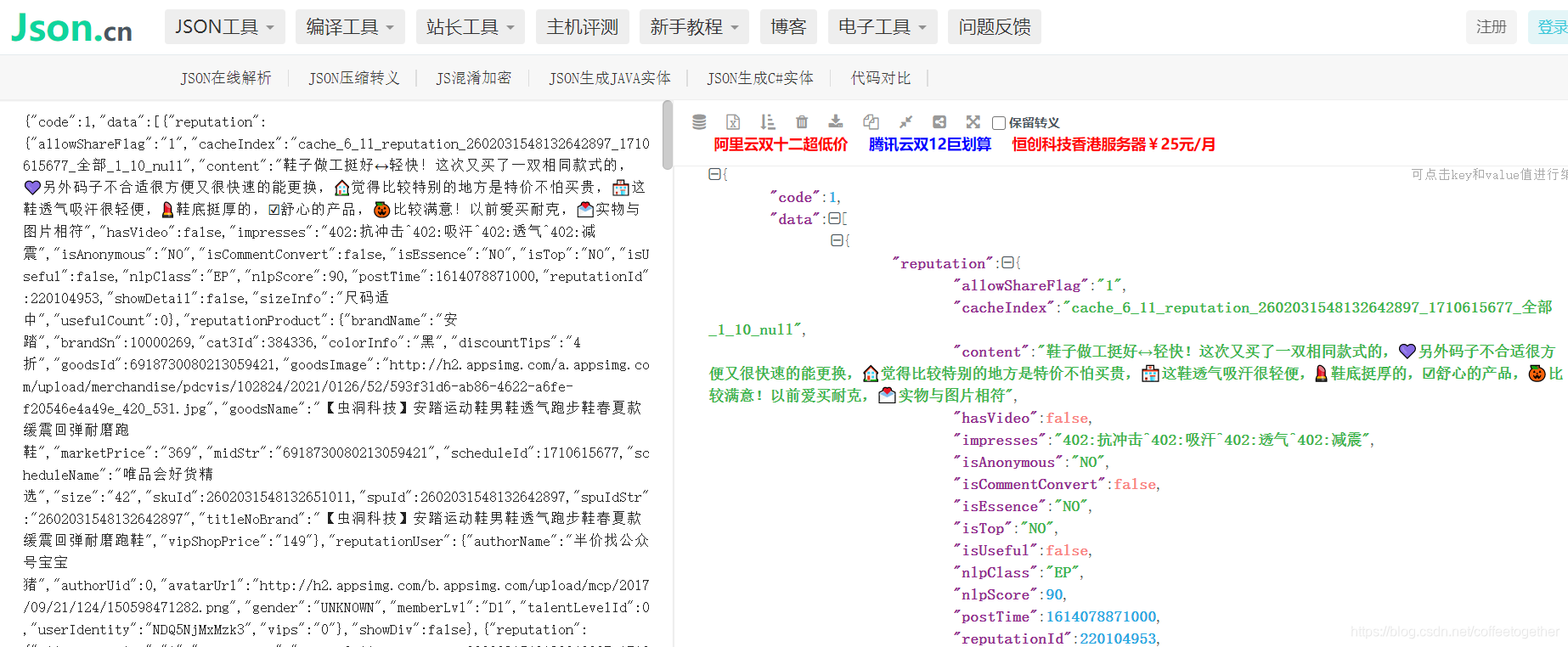Click the Json.cn logo
This screenshot has height=647, width=1568.
(72, 28)
